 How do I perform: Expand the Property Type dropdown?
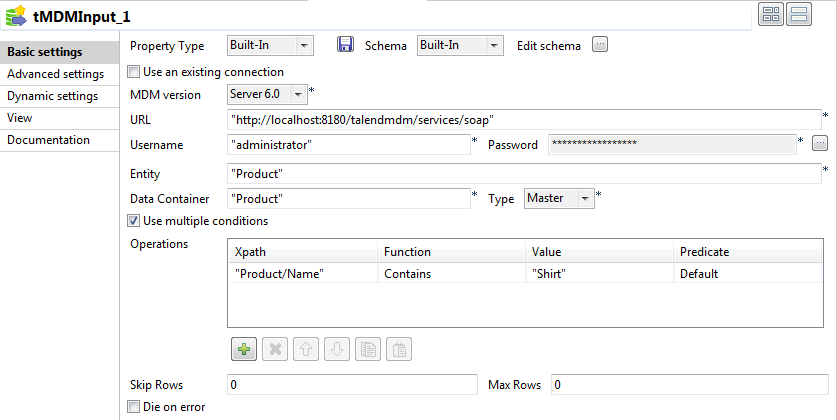coord(305,45)
